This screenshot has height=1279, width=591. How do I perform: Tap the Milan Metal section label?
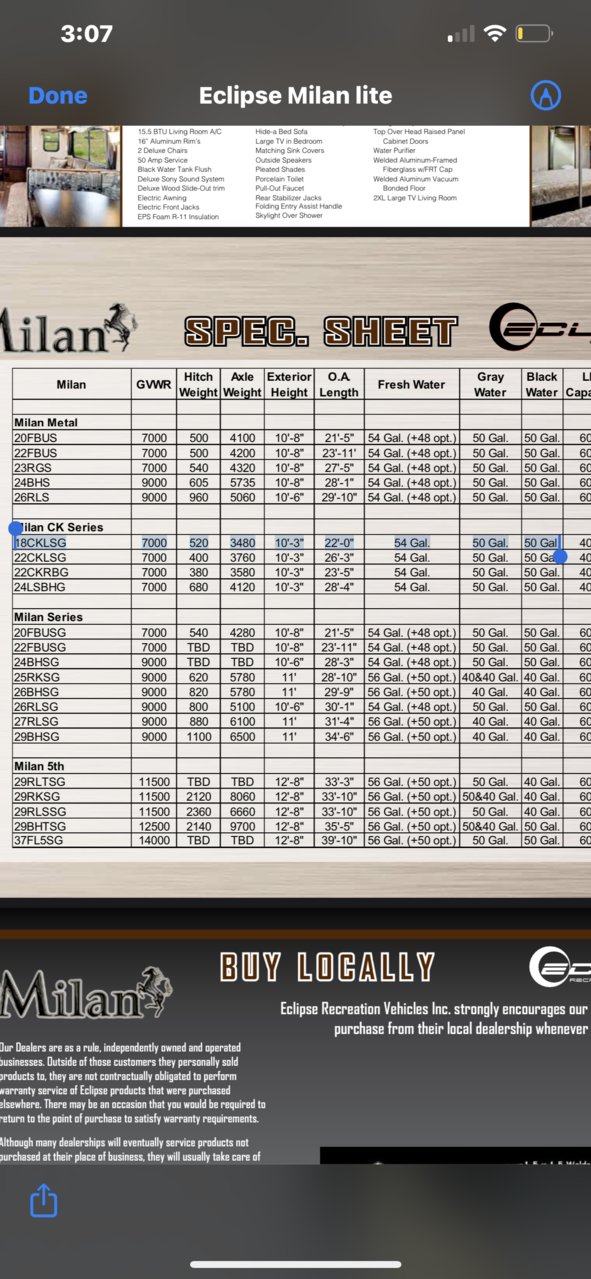coord(46,422)
